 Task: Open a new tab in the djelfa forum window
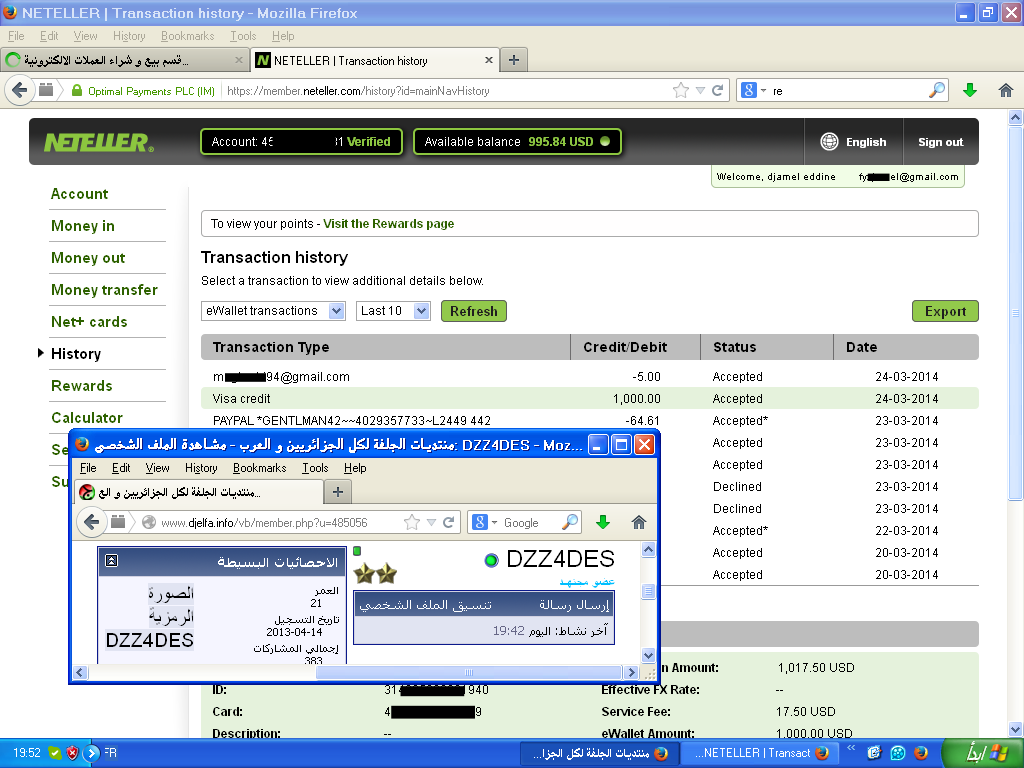[338, 492]
